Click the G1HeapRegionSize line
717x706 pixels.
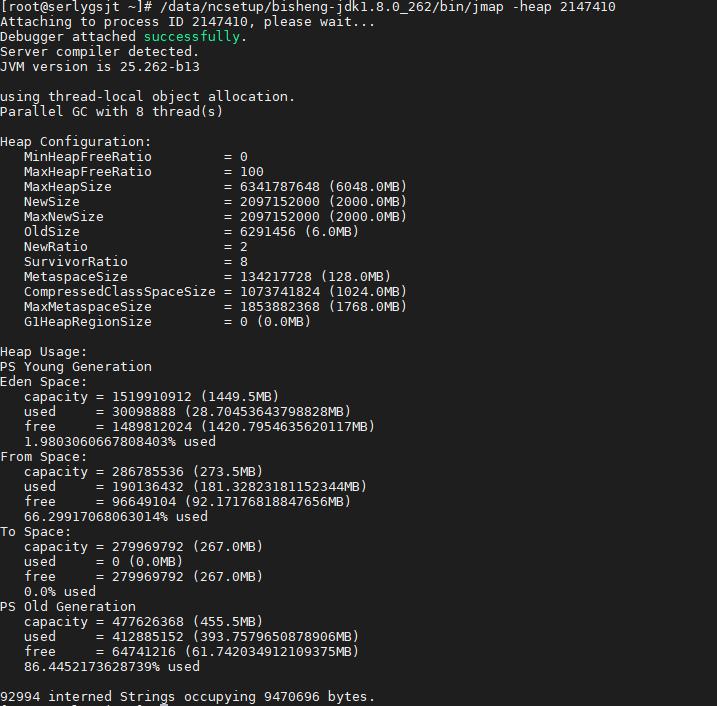167,322
